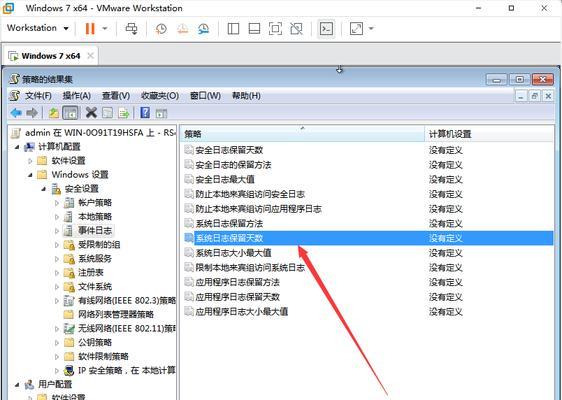Select the 受限制的组 tree item

(99, 245)
